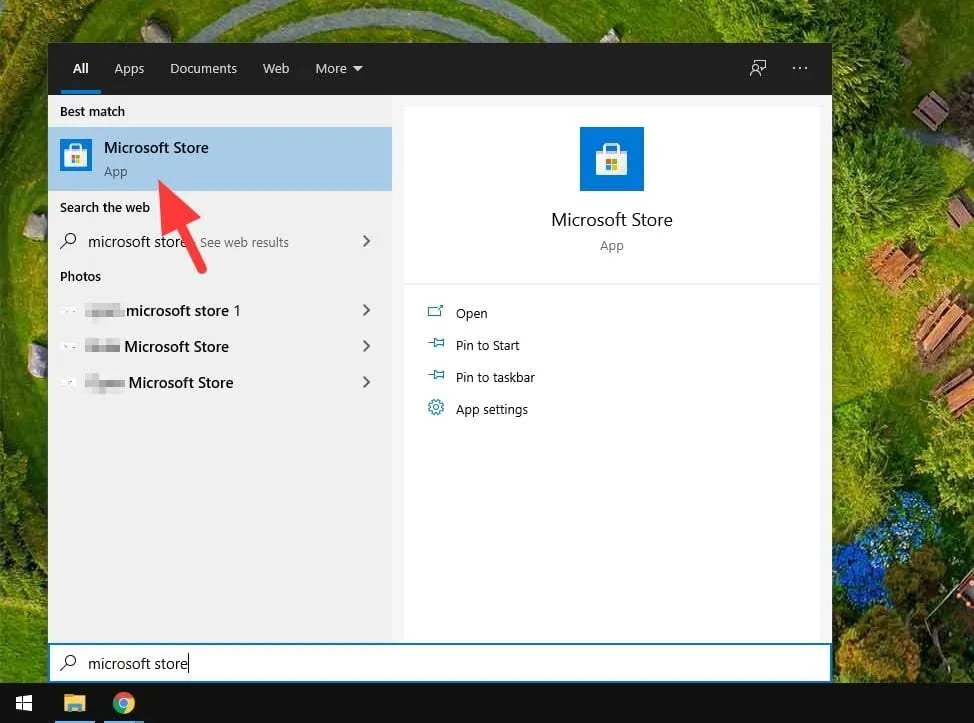Image resolution: width=974 pixels, height=723 pixels.
Task: Open the Windows Start button
Action: click(x=24, y=703)
